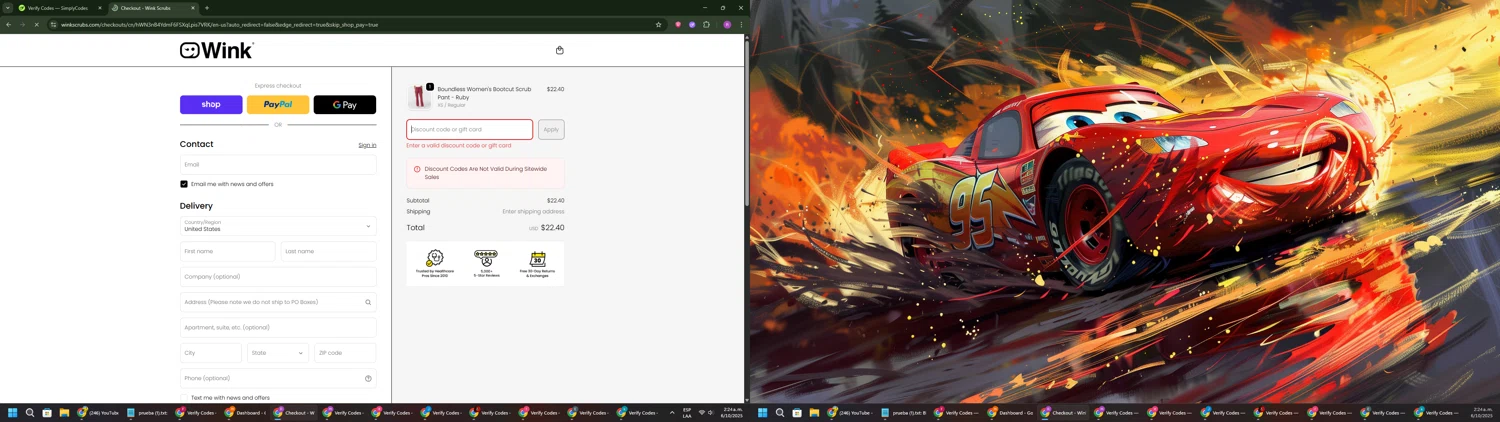Switch to Verify Codes — SimplyCodes tab

click(x=57, y=8)
